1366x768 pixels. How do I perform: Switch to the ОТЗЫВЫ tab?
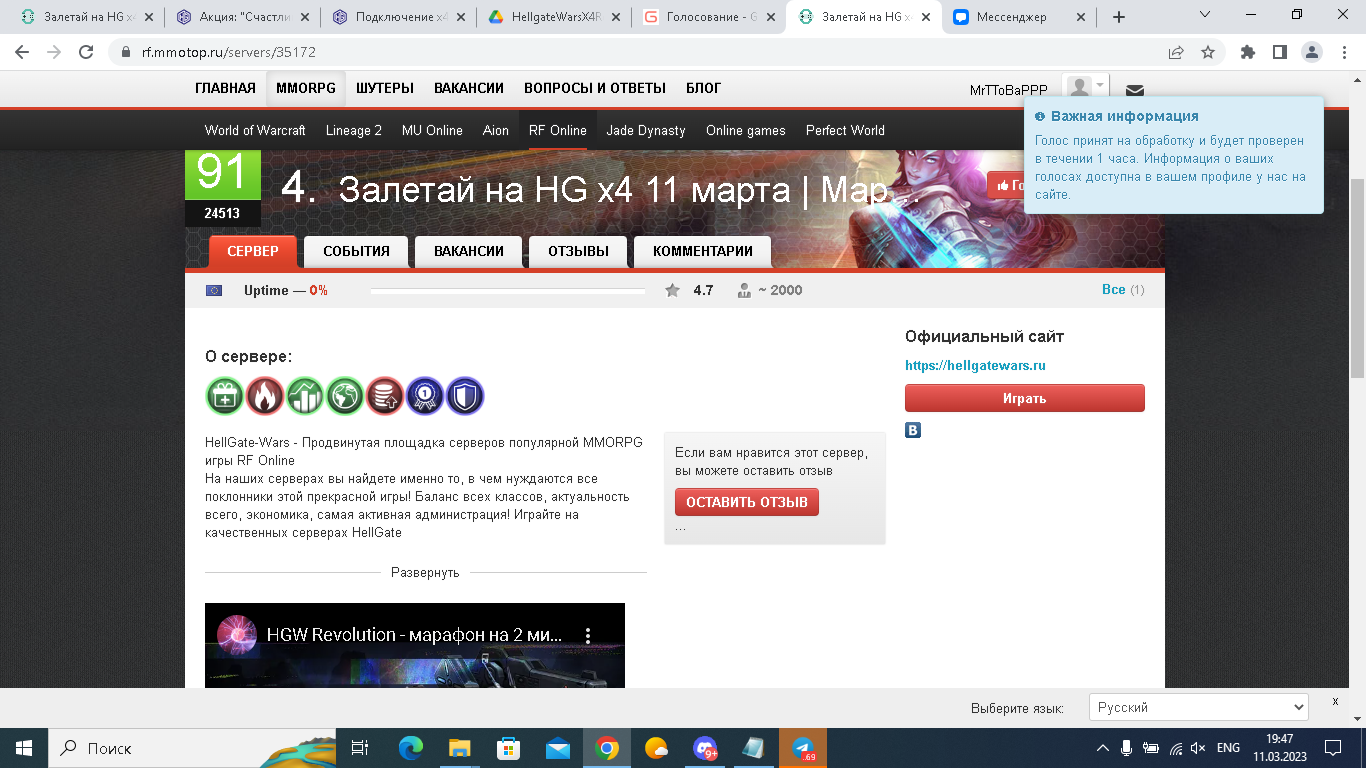point(578,251)
